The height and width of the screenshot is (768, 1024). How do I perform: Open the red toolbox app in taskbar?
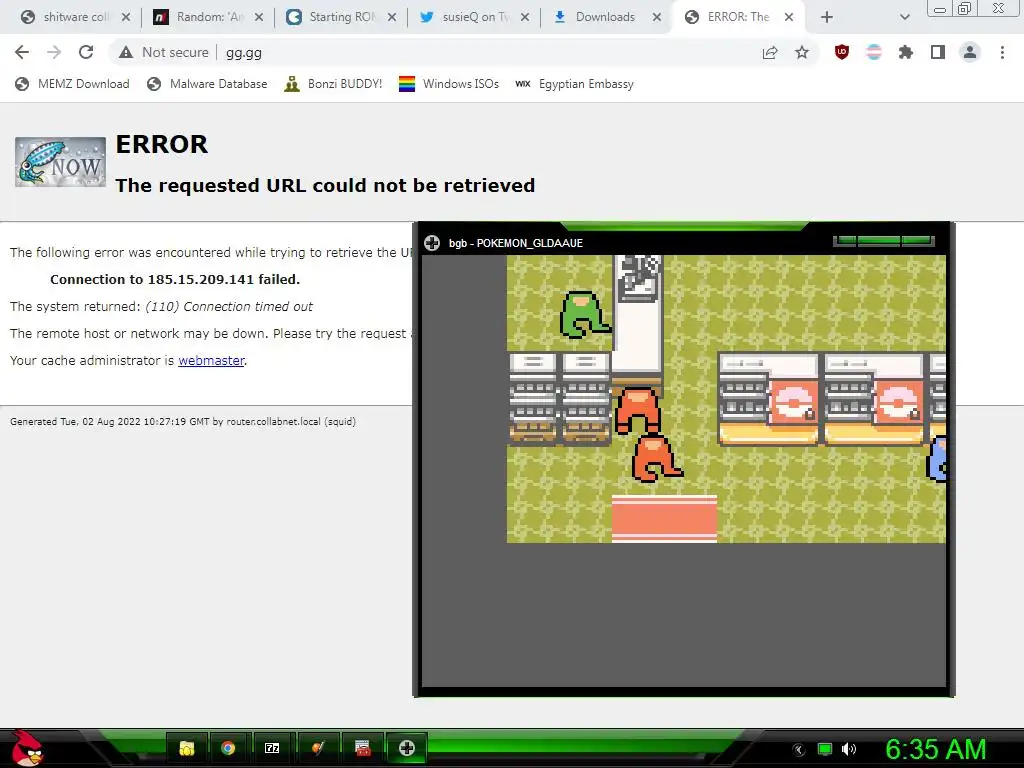click(362, 748)
